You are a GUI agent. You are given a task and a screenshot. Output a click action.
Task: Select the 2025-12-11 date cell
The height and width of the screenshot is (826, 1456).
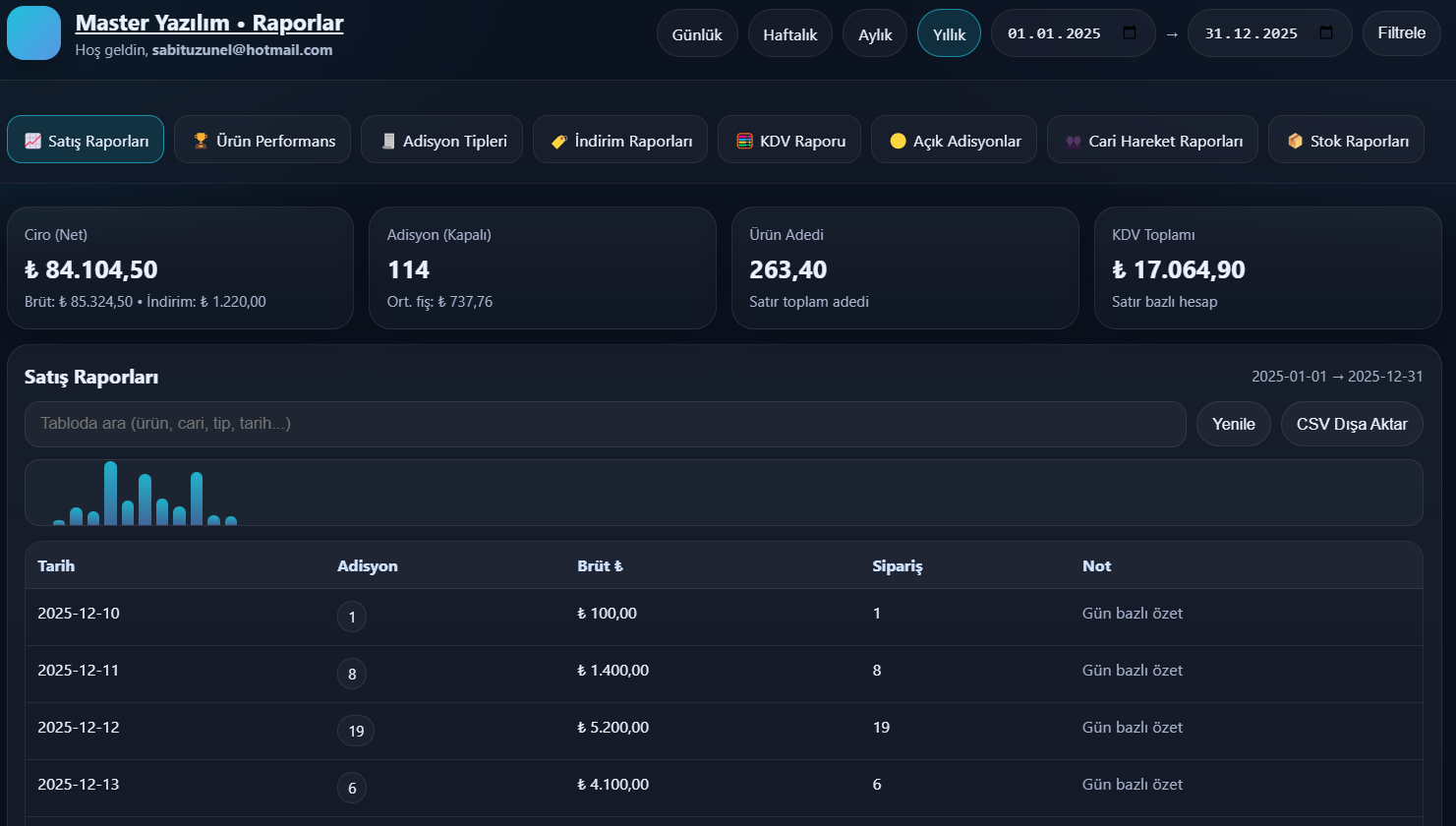point(79,670)
